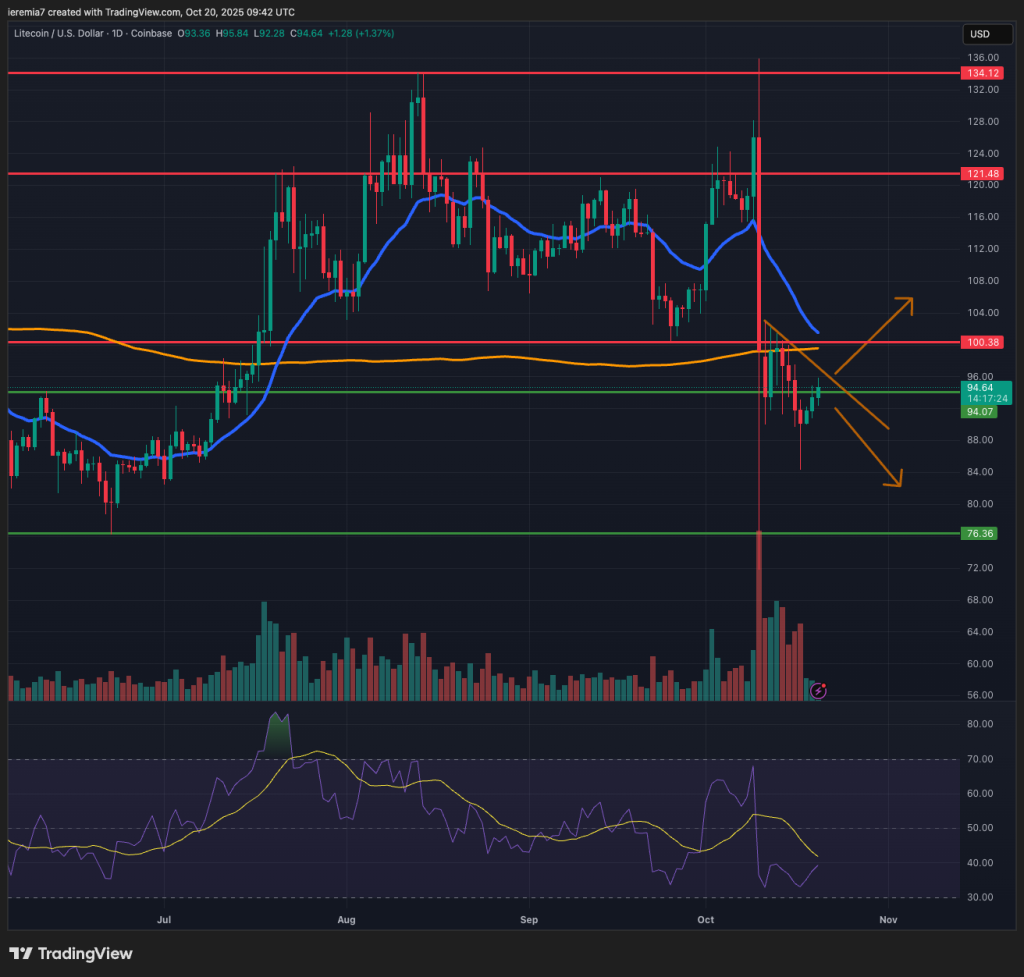Click the red 121.48 price label
Image resolution: width=1024 pixels, height=977 pixels.
coord(979,173)
